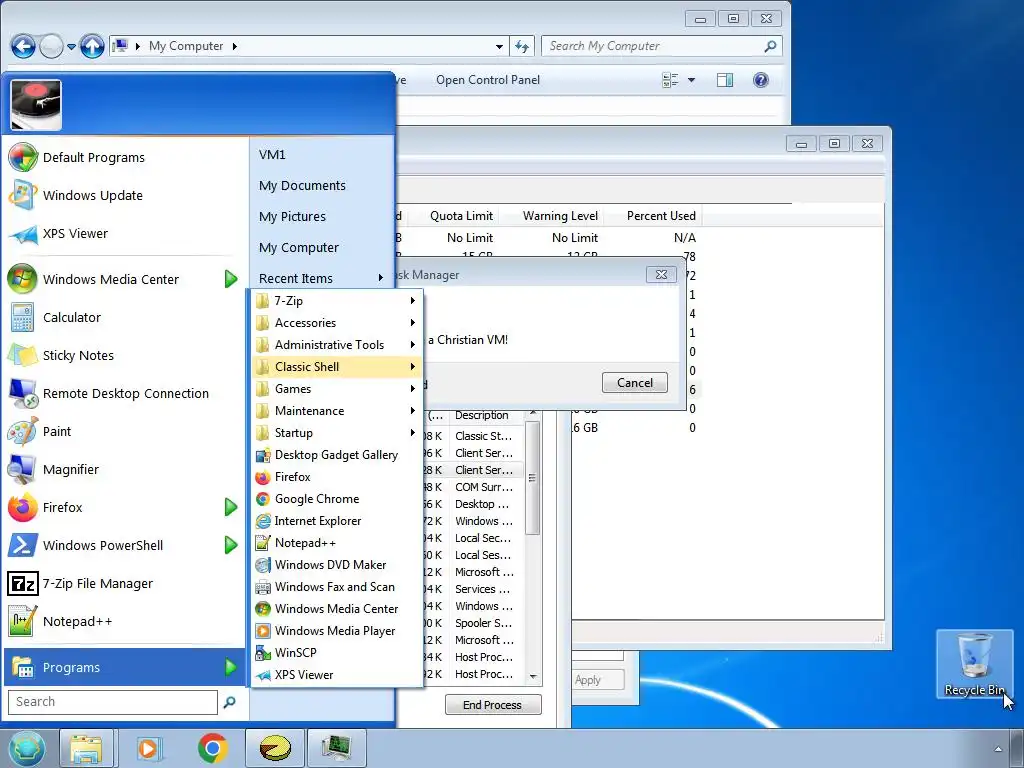
Task: Open the view options dropdown arrow
Action: tap(692, 80)
